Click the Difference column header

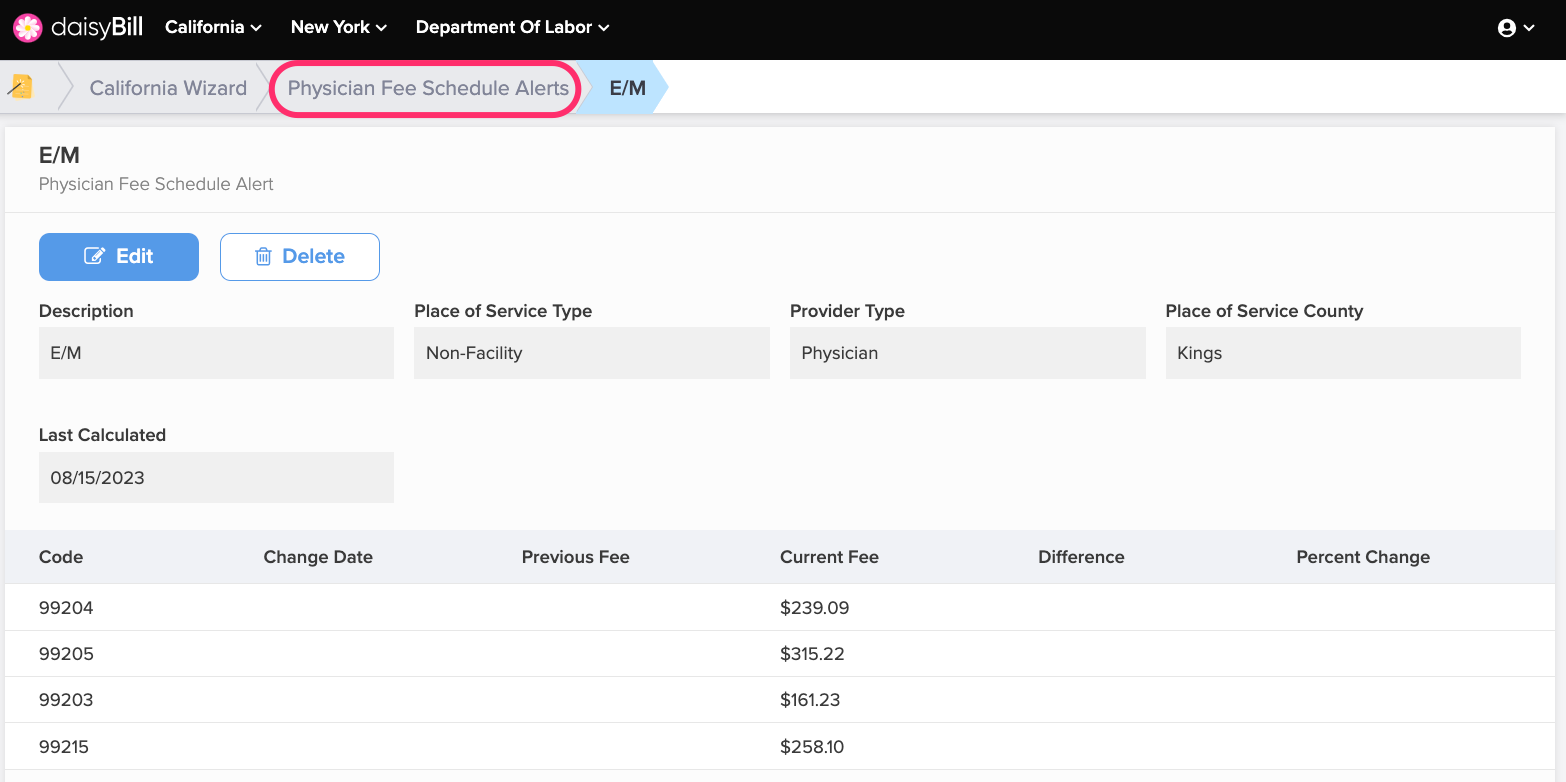pyautogui.click(x=1081, y=557)
